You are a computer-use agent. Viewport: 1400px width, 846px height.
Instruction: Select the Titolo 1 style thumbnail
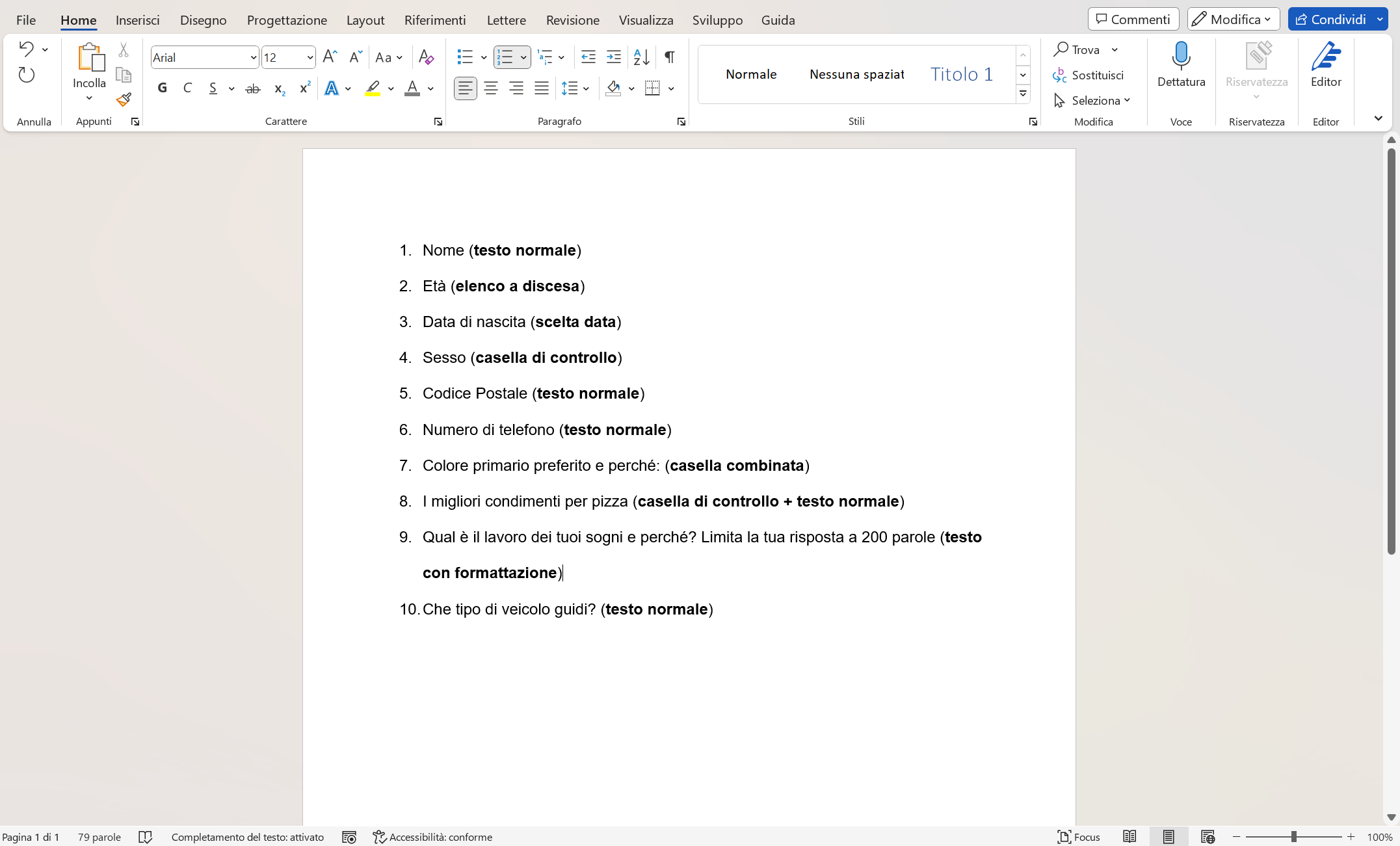click(x=962, y=74)
